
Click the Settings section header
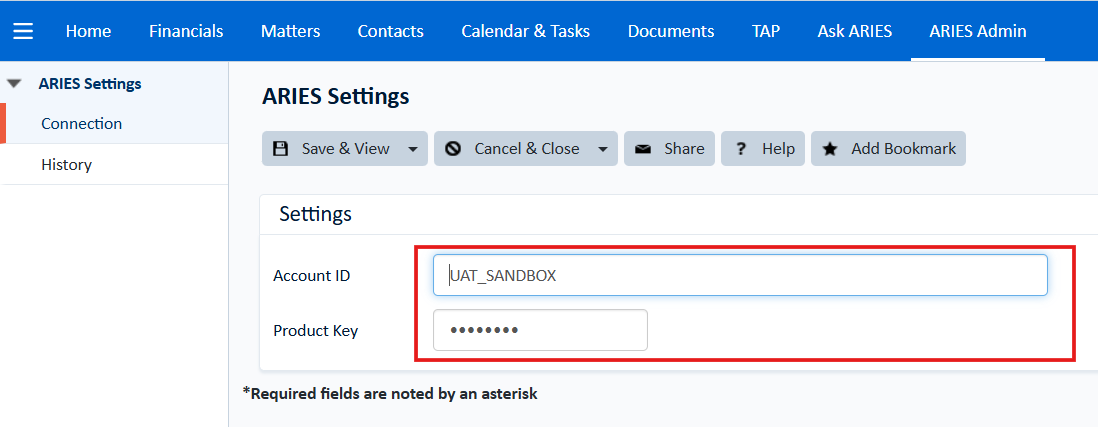(315, 214)
